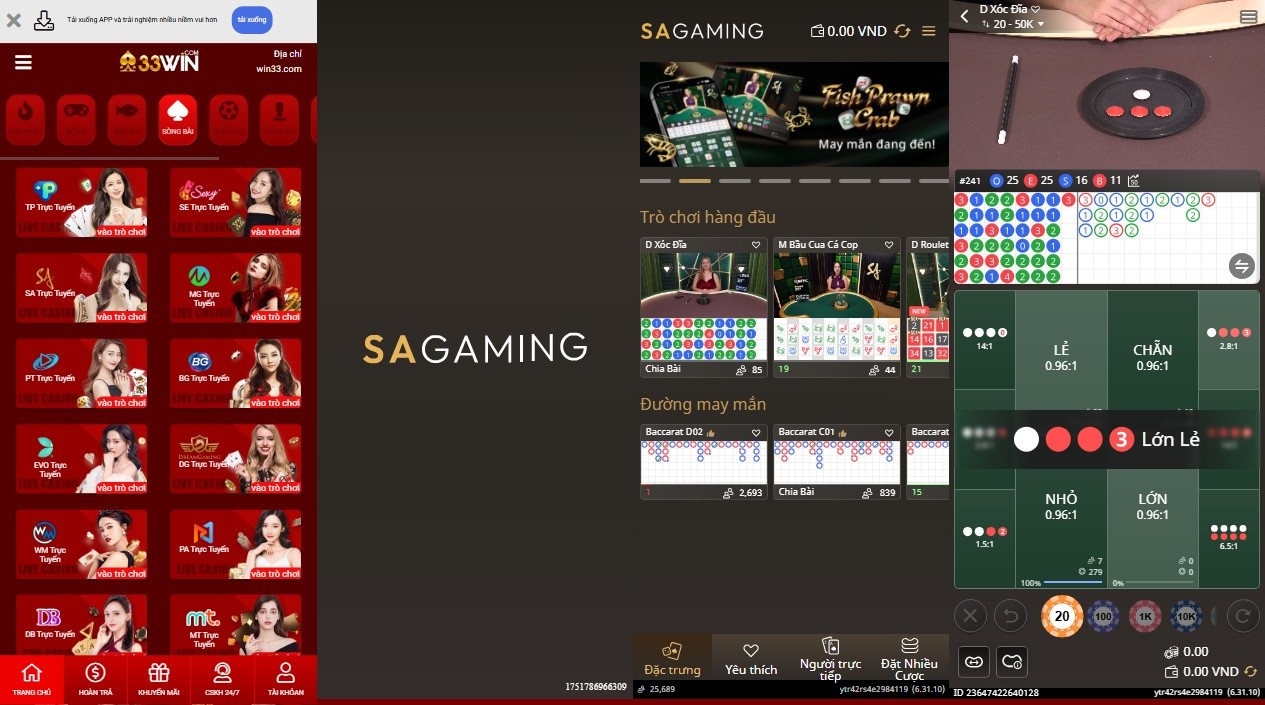
Task: Favorite D Xóc Đĩa card in lobby
Action: 757,245
